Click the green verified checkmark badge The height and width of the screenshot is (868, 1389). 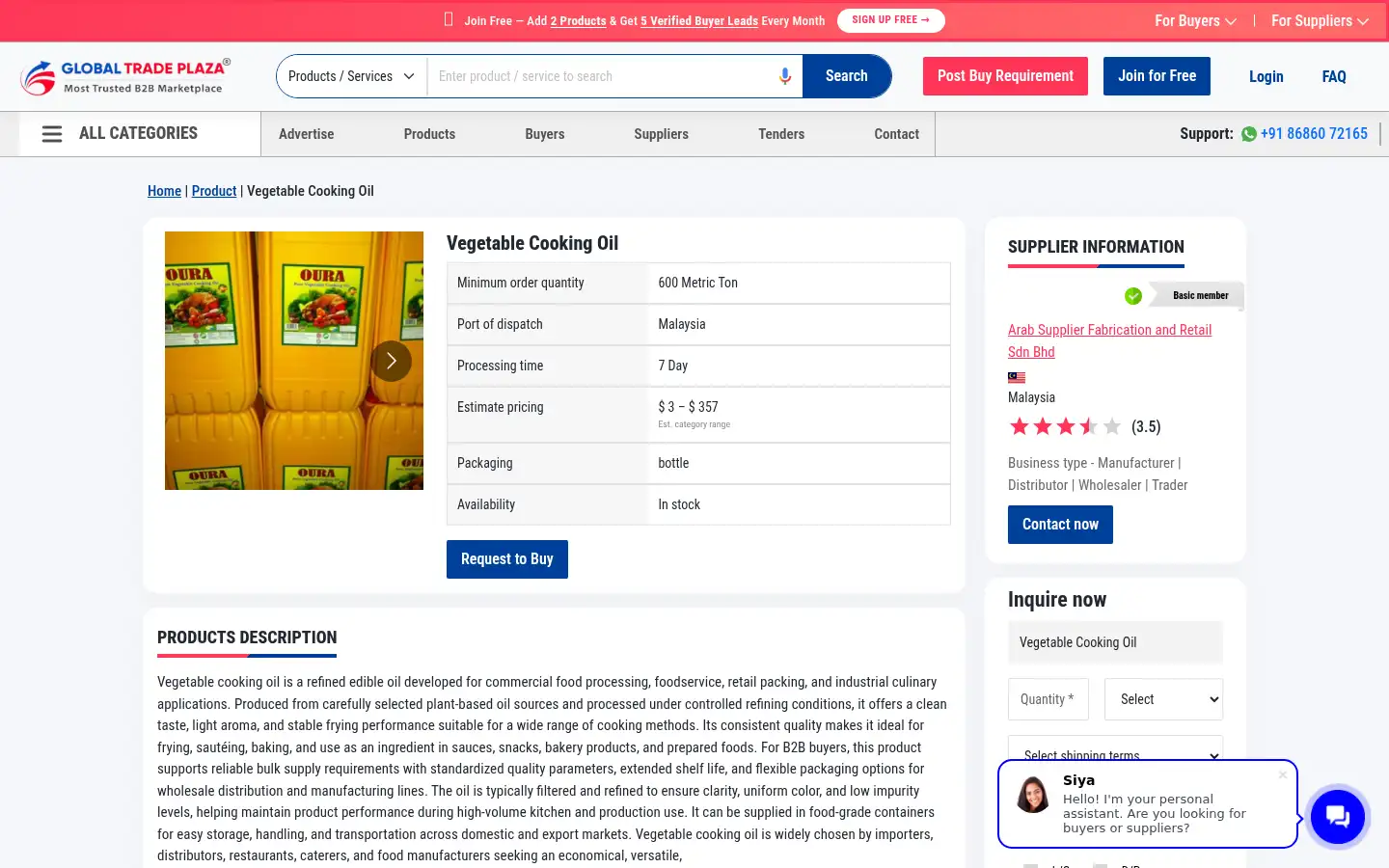[1133, 296]
